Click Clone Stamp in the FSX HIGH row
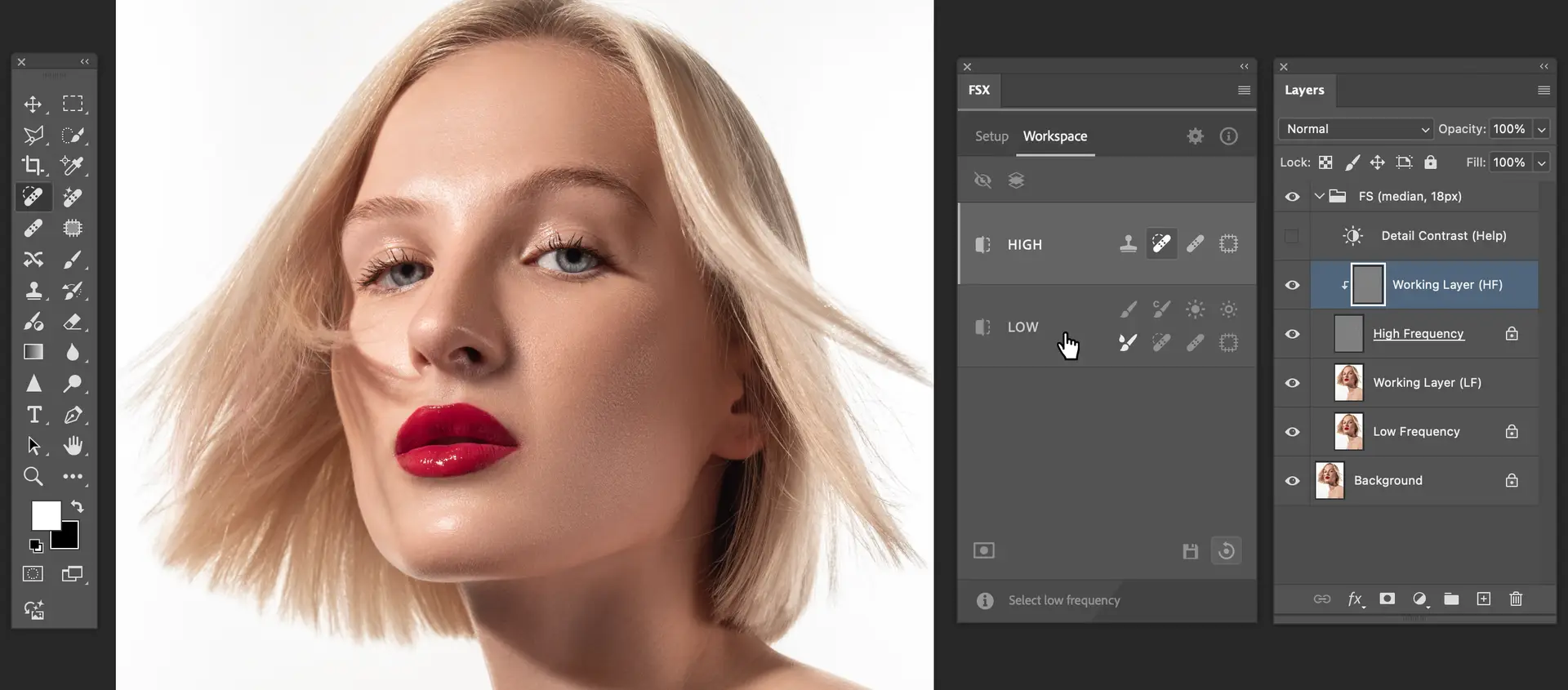Screen dimensions: 1568x690 coord(1128,244)
